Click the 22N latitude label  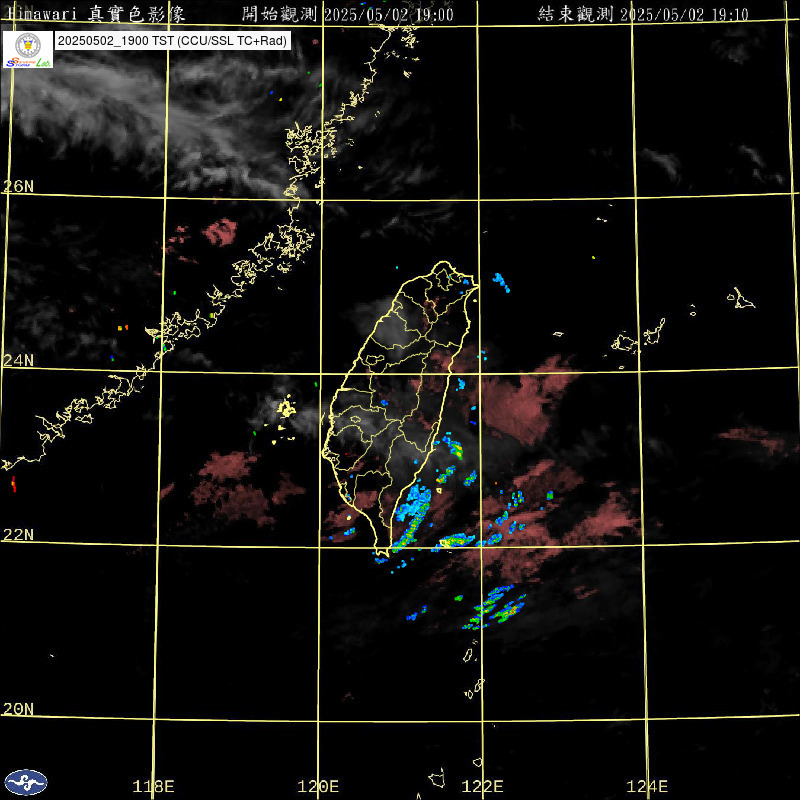[18, 534]
